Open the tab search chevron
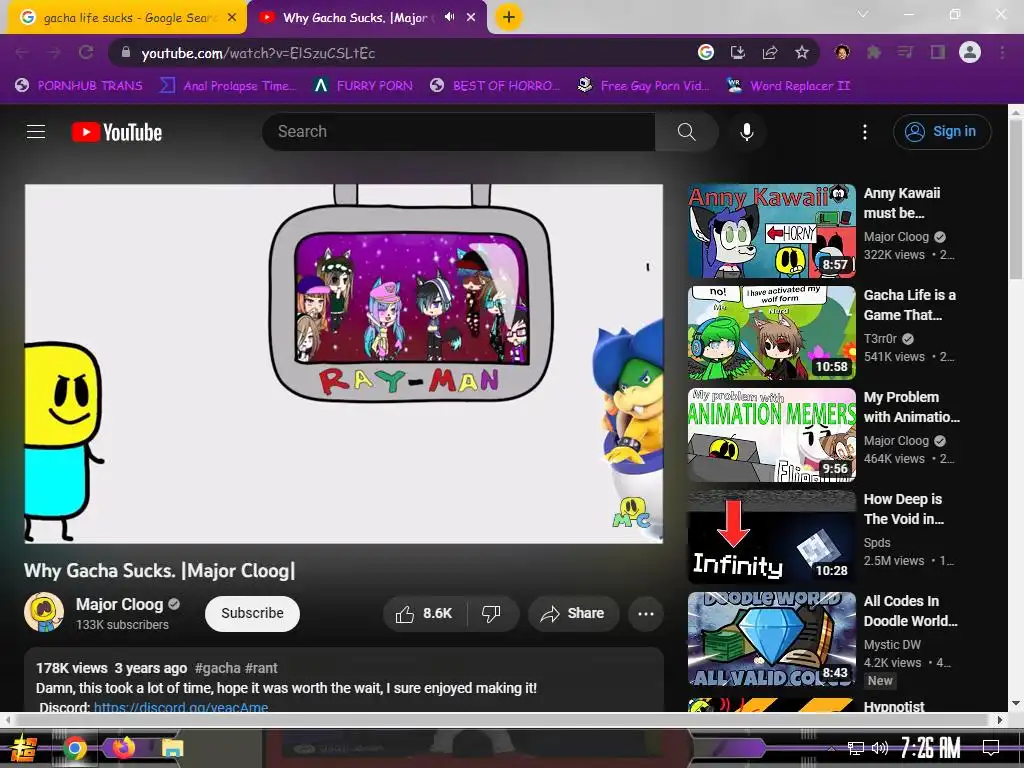Viewport: 1024px width, 768px height. (x=863, y=14)
